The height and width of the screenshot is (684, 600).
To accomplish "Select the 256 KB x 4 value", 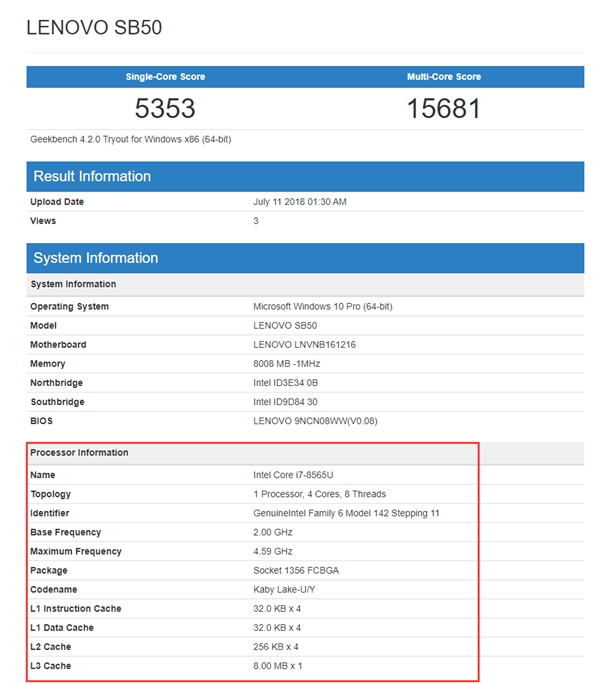I will (276, 647).
